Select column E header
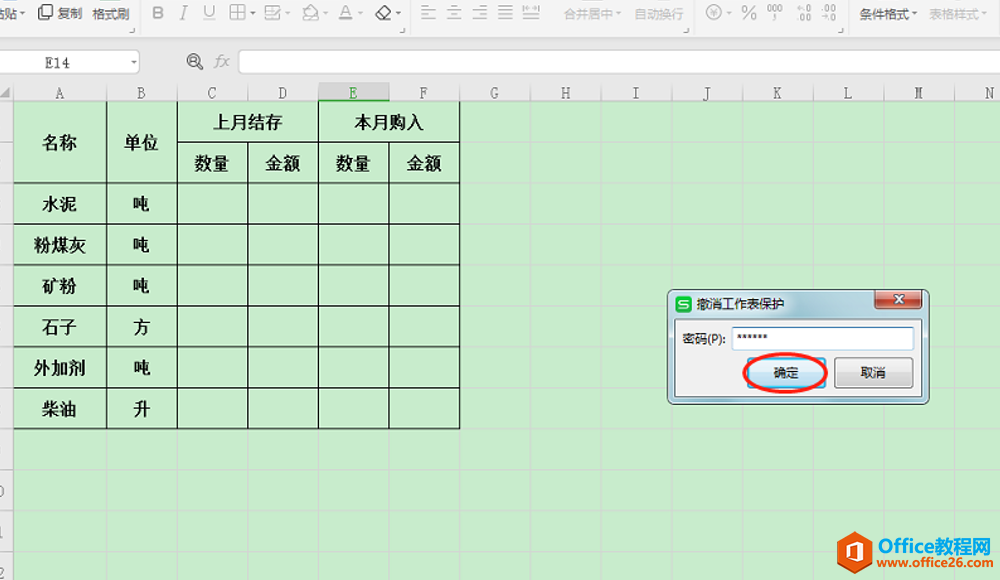 point(353,93)
